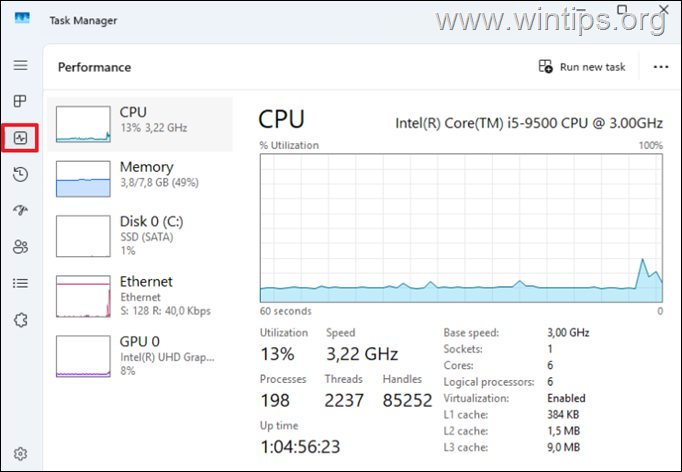Select the CPU performance item
Image resolution: width=682 pixels, height=472 pixels.
[x=140, y=124]
